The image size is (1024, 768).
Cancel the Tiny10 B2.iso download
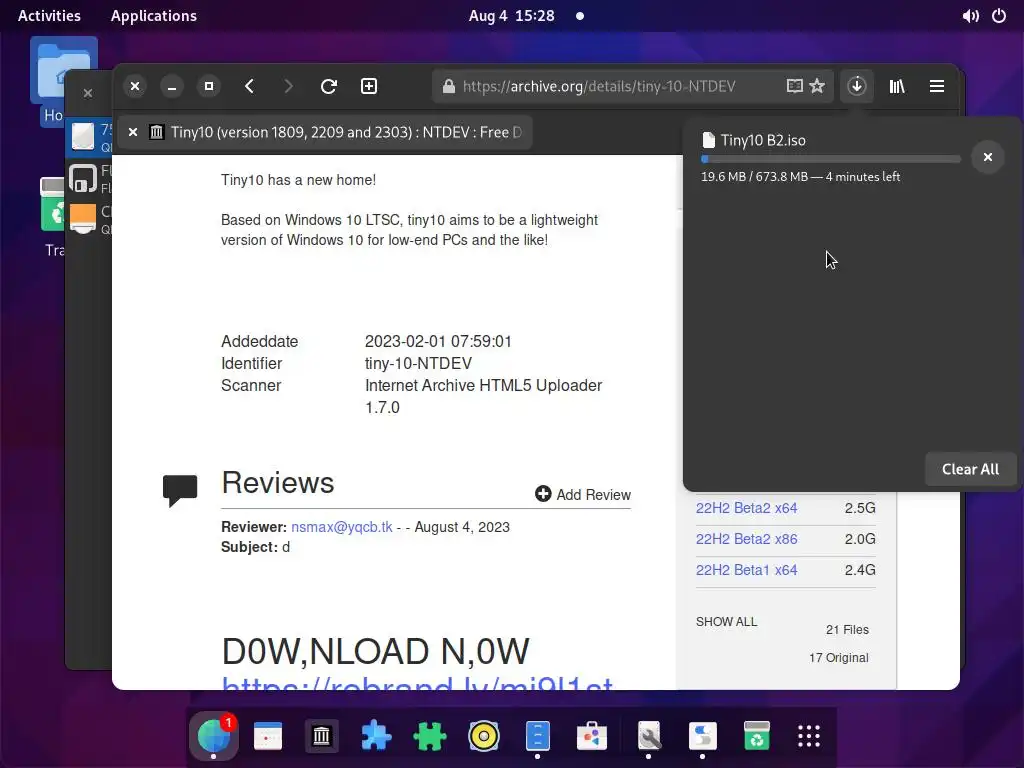click(987, 157)
